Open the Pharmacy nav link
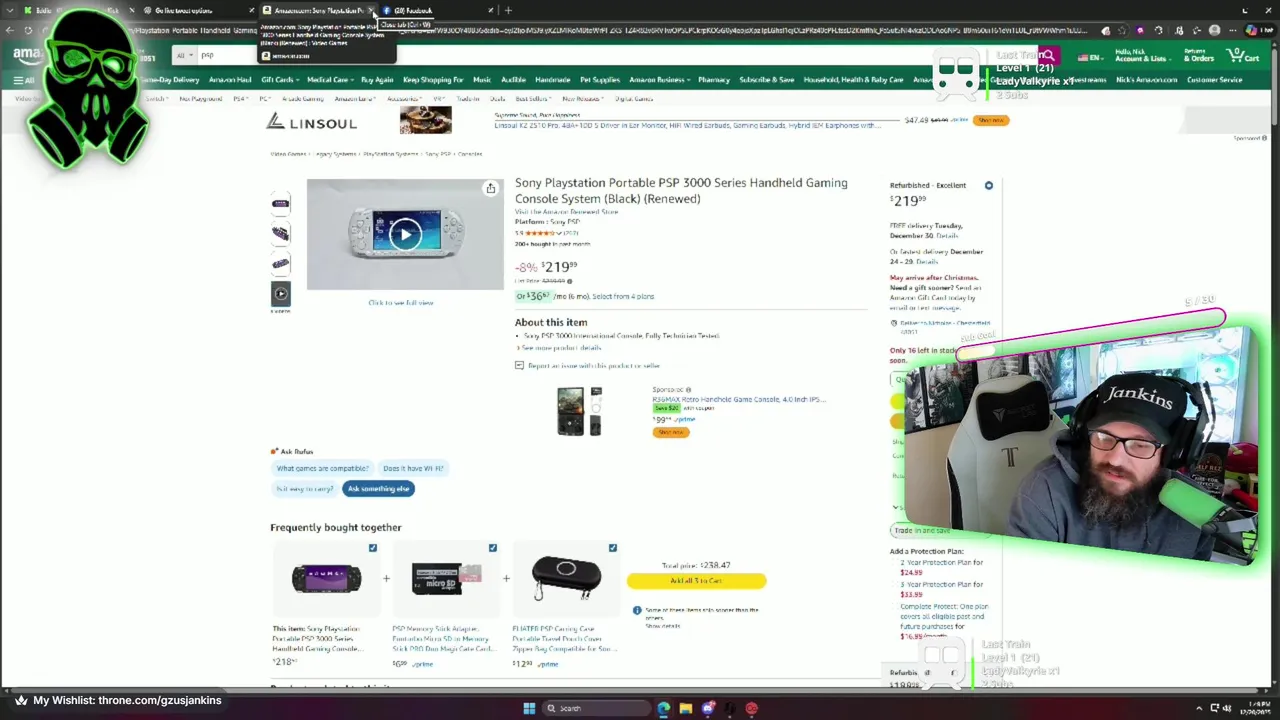Viewport: 1280px width, 720px height. coord(714,80)
